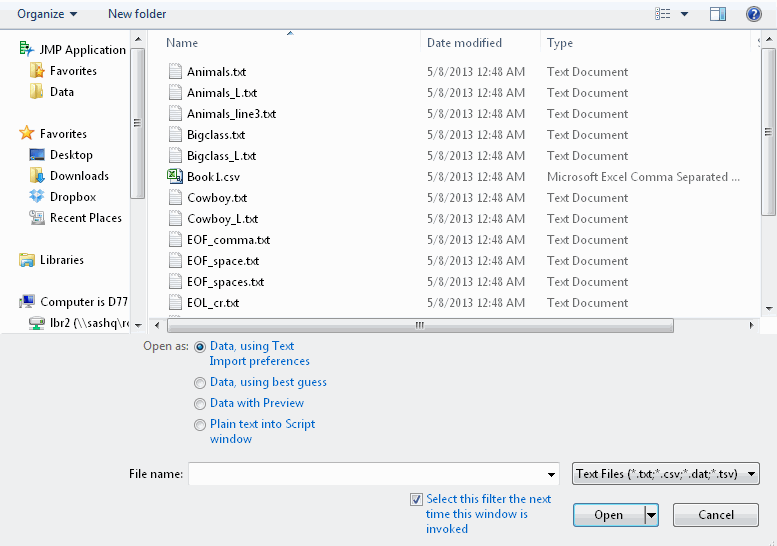Screen dimensions: 777x546
Task: Click the Animals_L.txt document icon
Action: pyautogui.click(x=175, y=92)
